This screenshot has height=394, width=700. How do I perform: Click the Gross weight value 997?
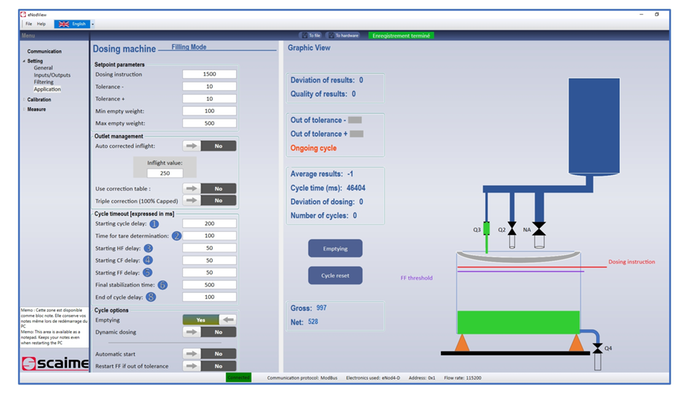pos(321,308)
